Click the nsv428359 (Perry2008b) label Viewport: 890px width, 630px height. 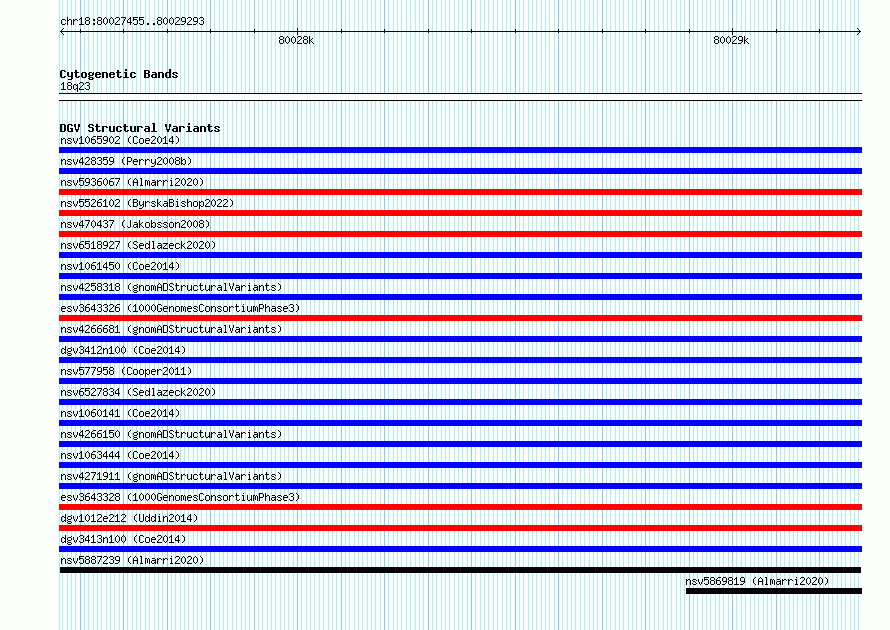point(126,161)
